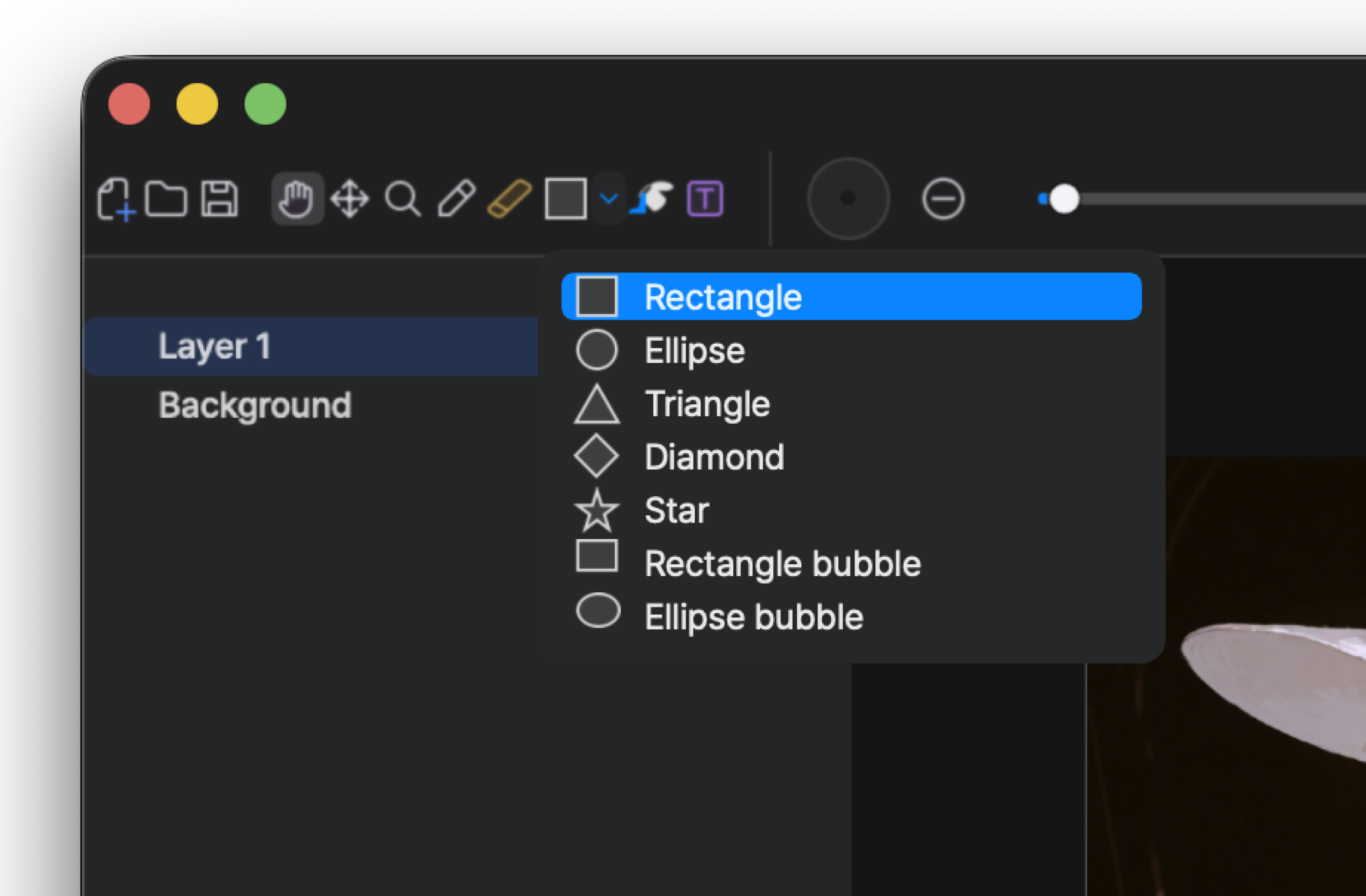Choose Triangle from the shape menu
Image resolution: width=1366 pixels, height=896 pixels.
coord(851,403)
